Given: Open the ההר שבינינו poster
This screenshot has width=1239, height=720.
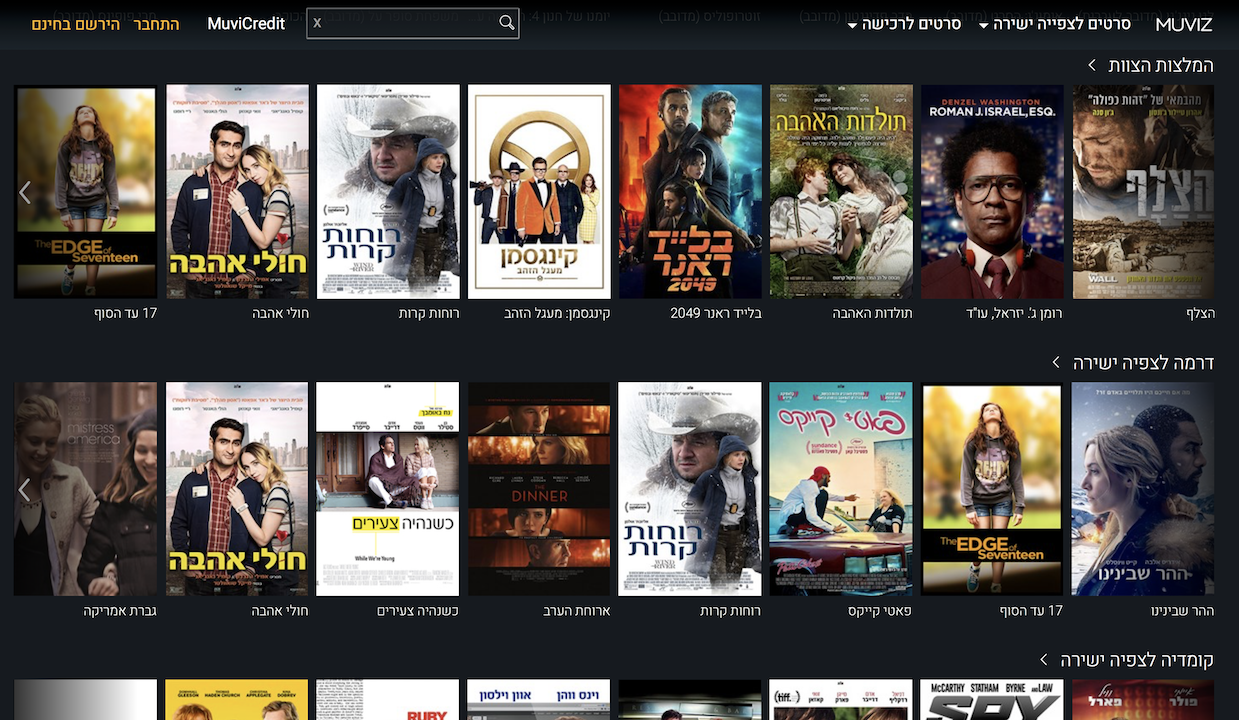Looking at the screenshot, I should tap(1143, 489).
